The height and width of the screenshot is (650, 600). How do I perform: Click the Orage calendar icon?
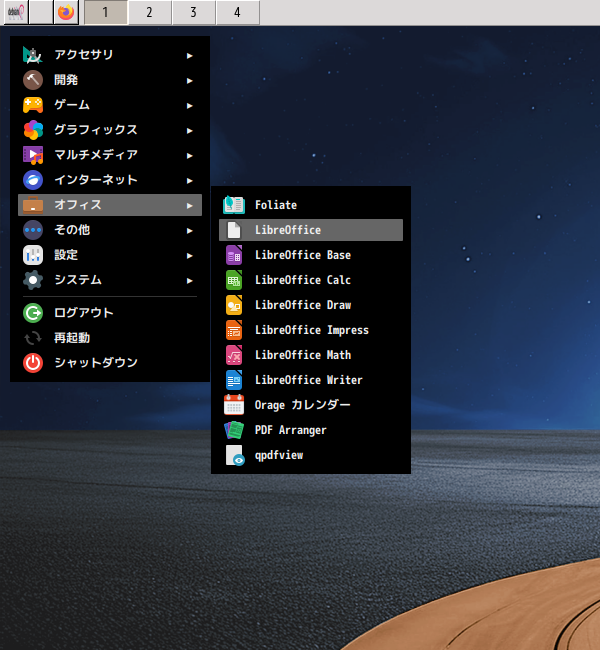tap(234, 405)
